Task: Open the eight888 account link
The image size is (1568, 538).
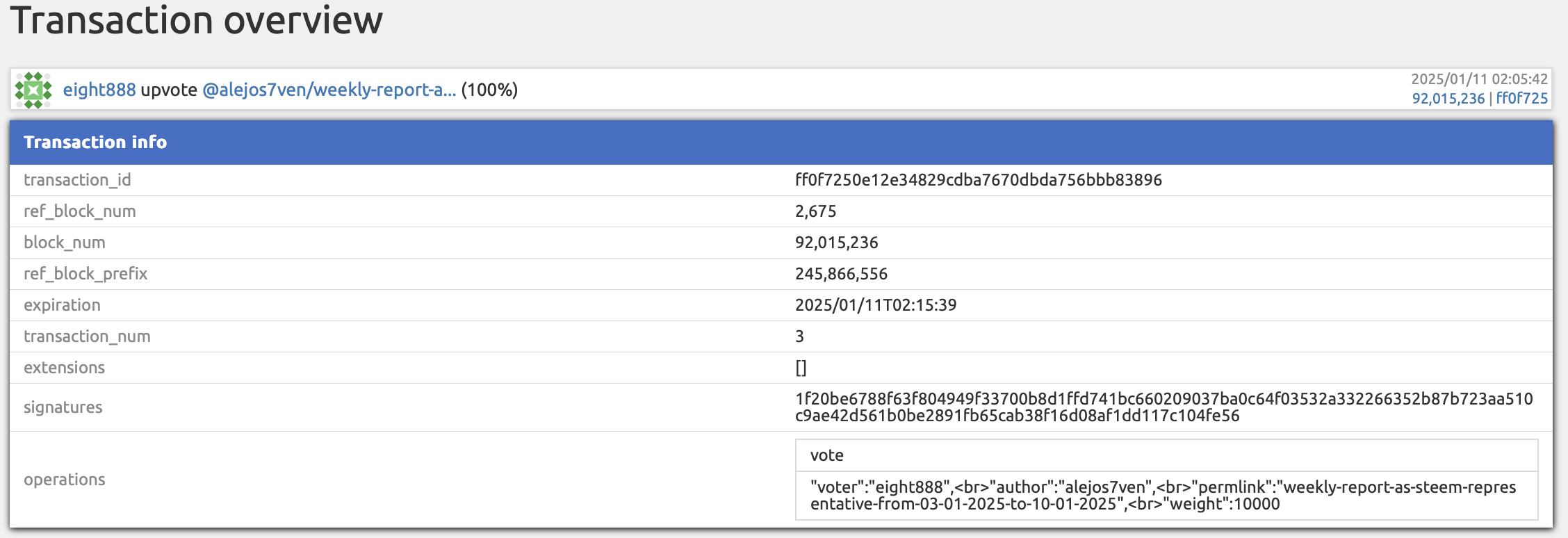Action: coord(99,90)
